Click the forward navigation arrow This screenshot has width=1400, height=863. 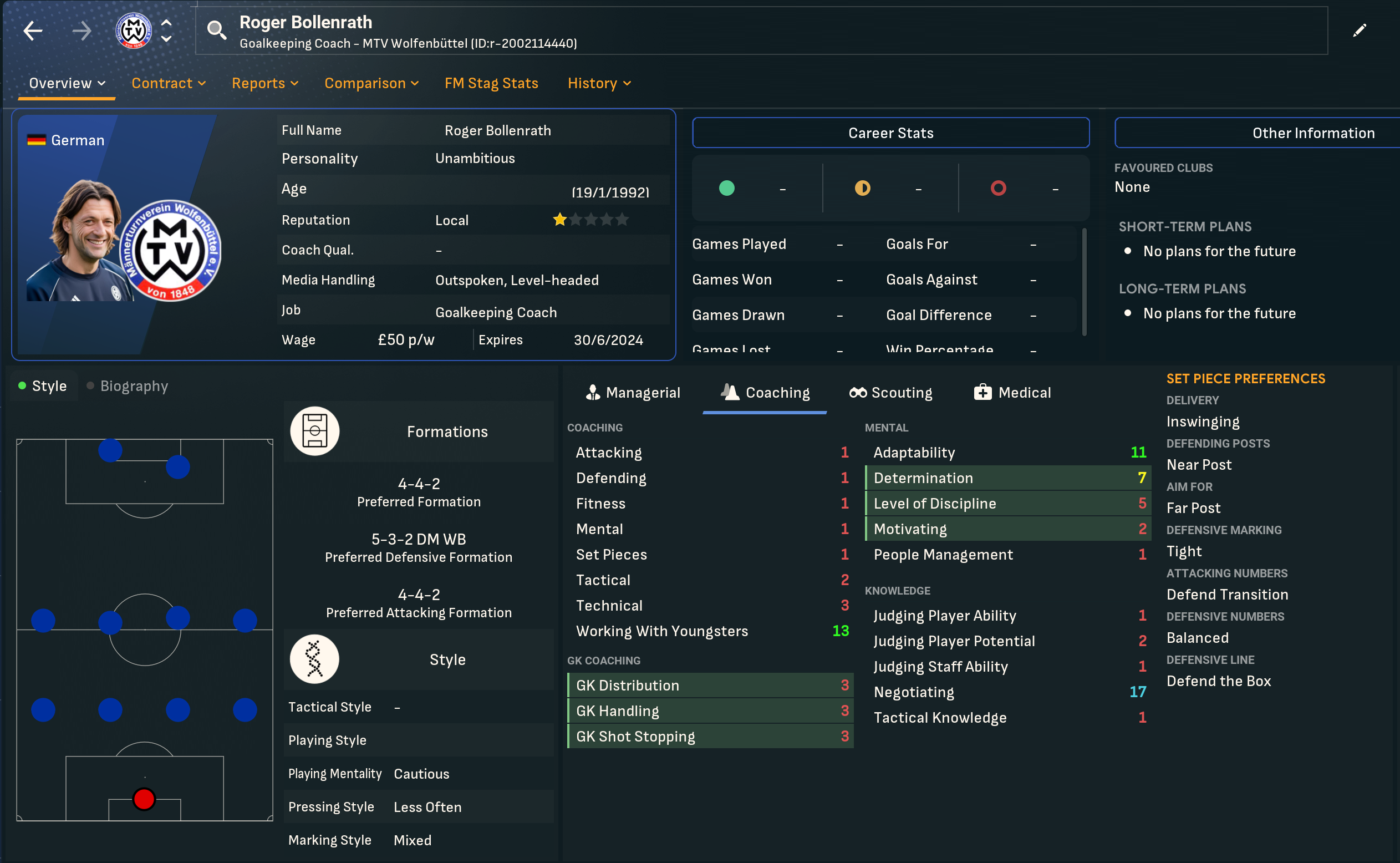click(x=82, y=31)
